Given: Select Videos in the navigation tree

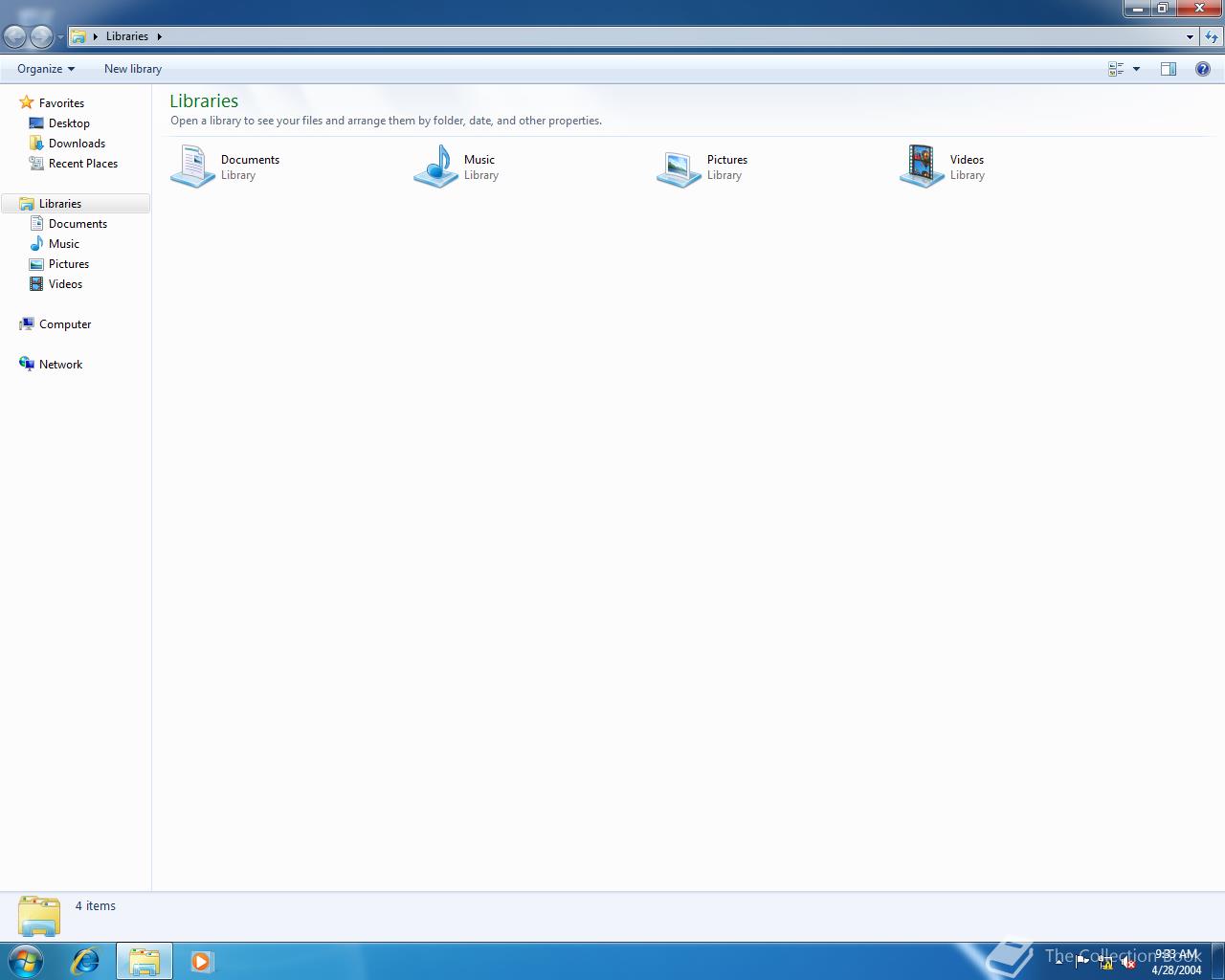Looking at the screenshot, I should pyautogui.click(x=65, y=284).
